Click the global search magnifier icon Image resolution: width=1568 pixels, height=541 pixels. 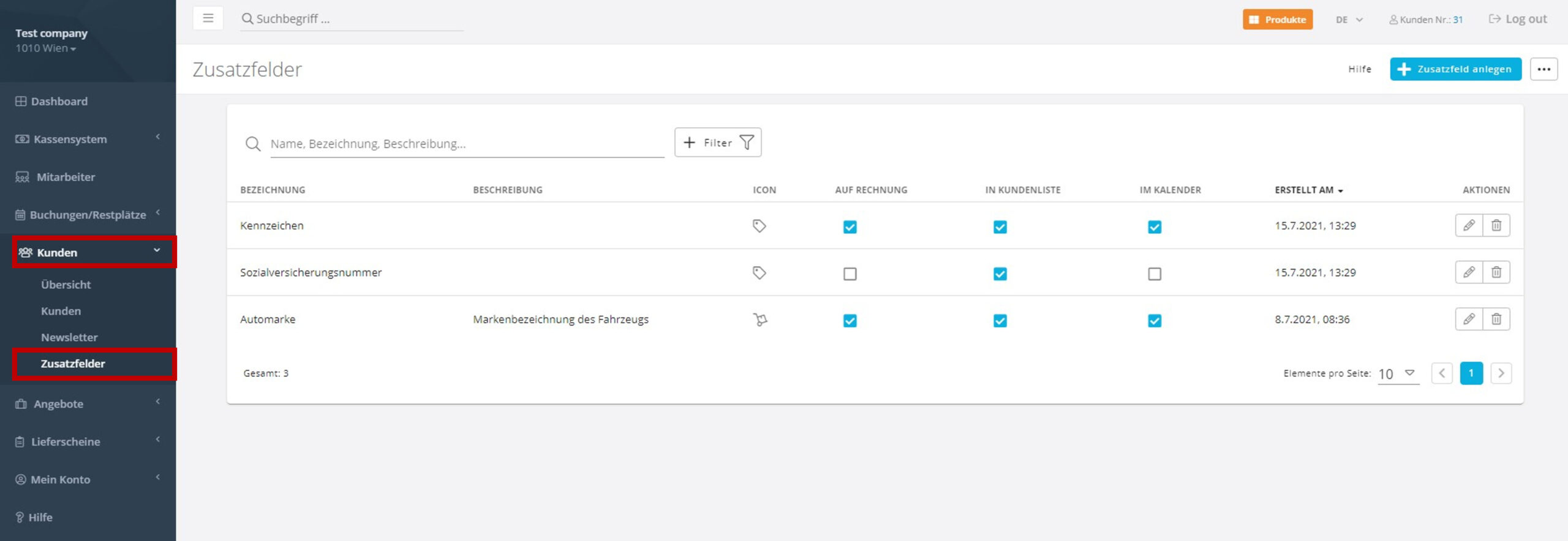(247, 19)
